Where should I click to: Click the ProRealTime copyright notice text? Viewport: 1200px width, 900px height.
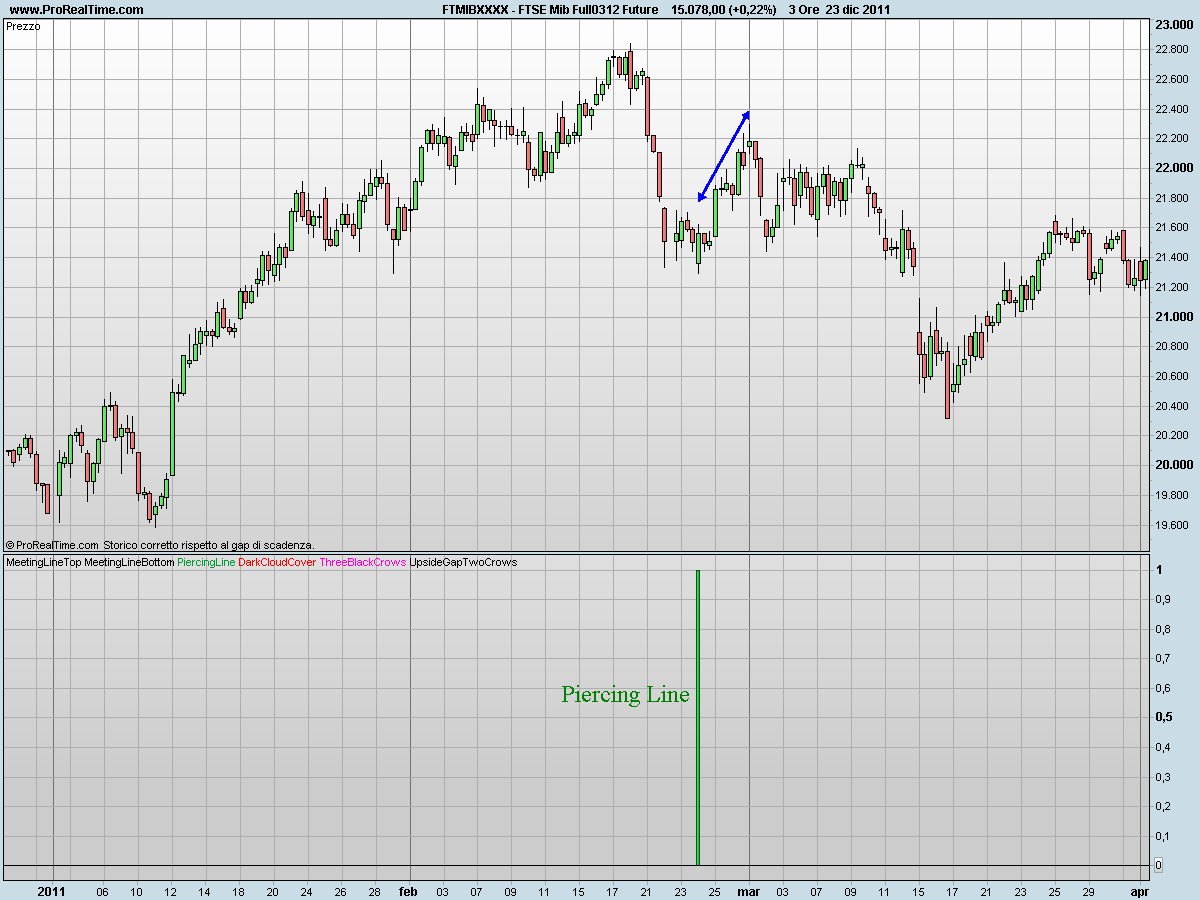coord(160,545)
